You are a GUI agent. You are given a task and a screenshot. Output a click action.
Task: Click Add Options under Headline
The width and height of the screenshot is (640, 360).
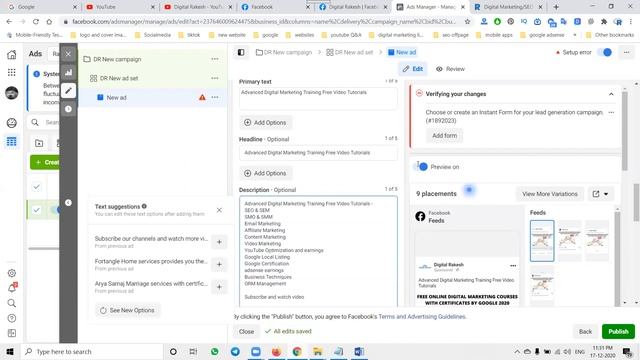click(x=265, y=173)
